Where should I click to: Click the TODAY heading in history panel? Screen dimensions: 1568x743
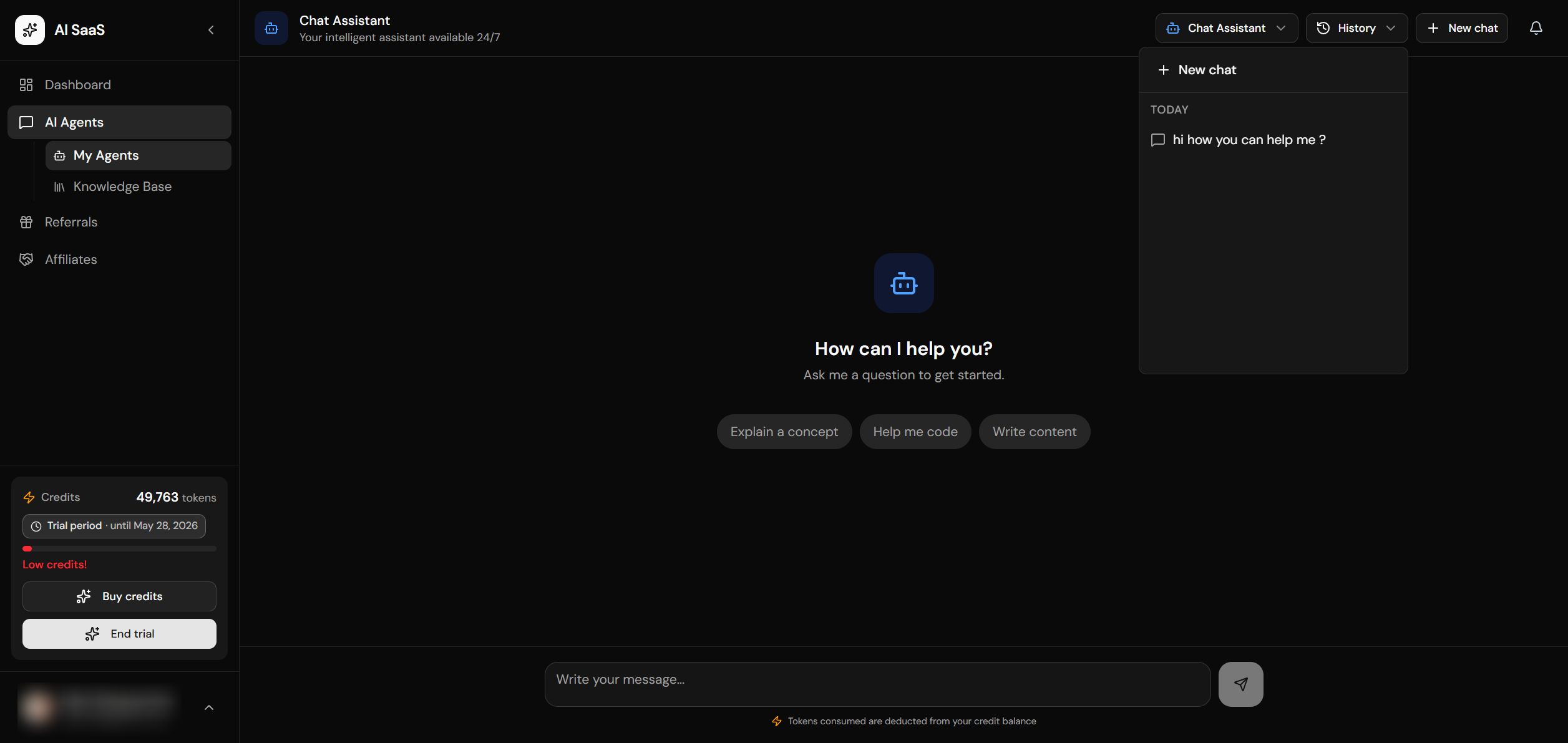pos(1169,110)
